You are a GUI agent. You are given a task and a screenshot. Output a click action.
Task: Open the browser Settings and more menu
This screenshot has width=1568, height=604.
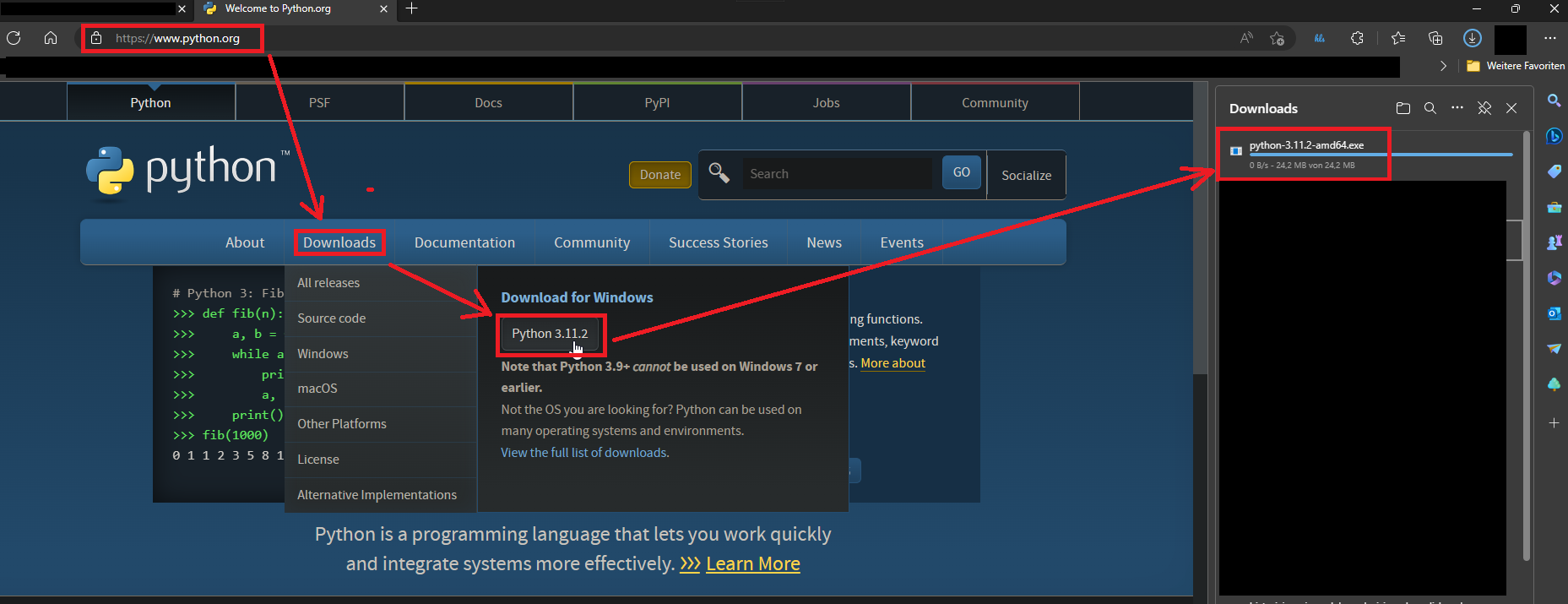pyautogui.click(x=1550, y=38)
